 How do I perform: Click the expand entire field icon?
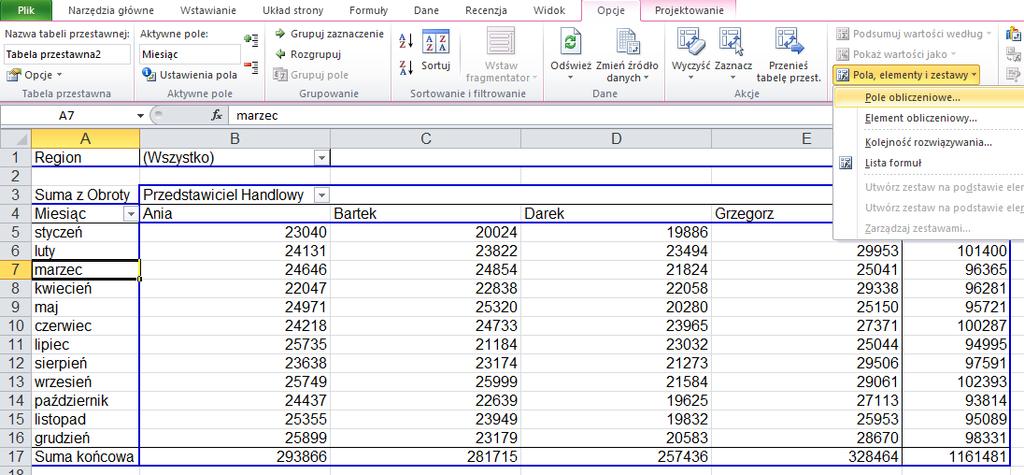(251, 40)
